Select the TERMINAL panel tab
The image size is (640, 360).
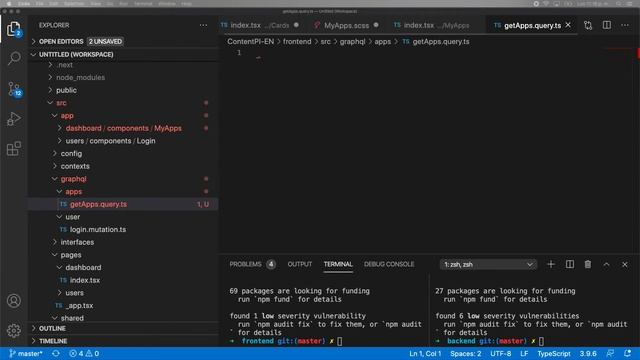(338, 264)
